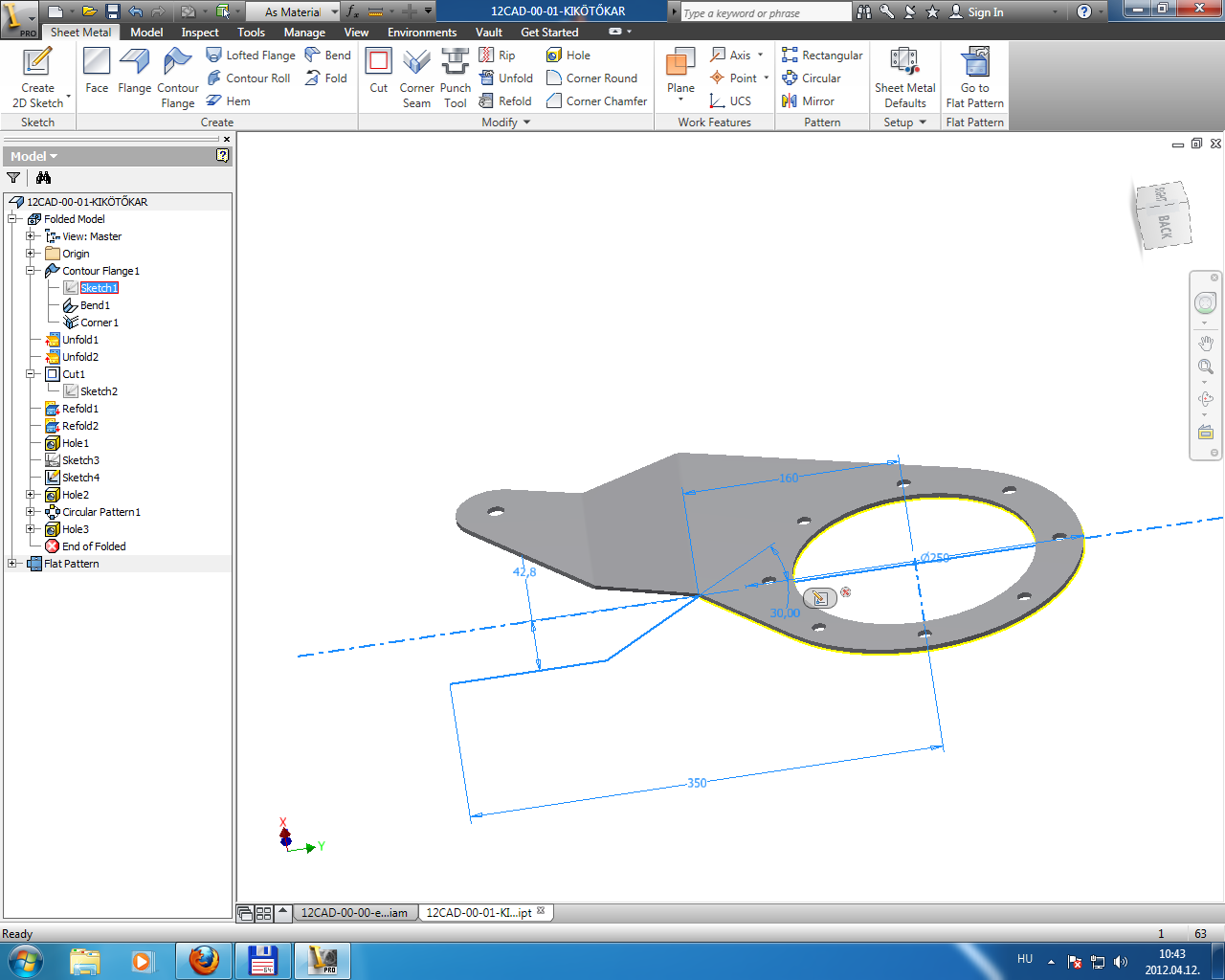This screenshot has width=1225, height=980.
Task: Expand the Circular Pattern1 node
Action: 31,512
